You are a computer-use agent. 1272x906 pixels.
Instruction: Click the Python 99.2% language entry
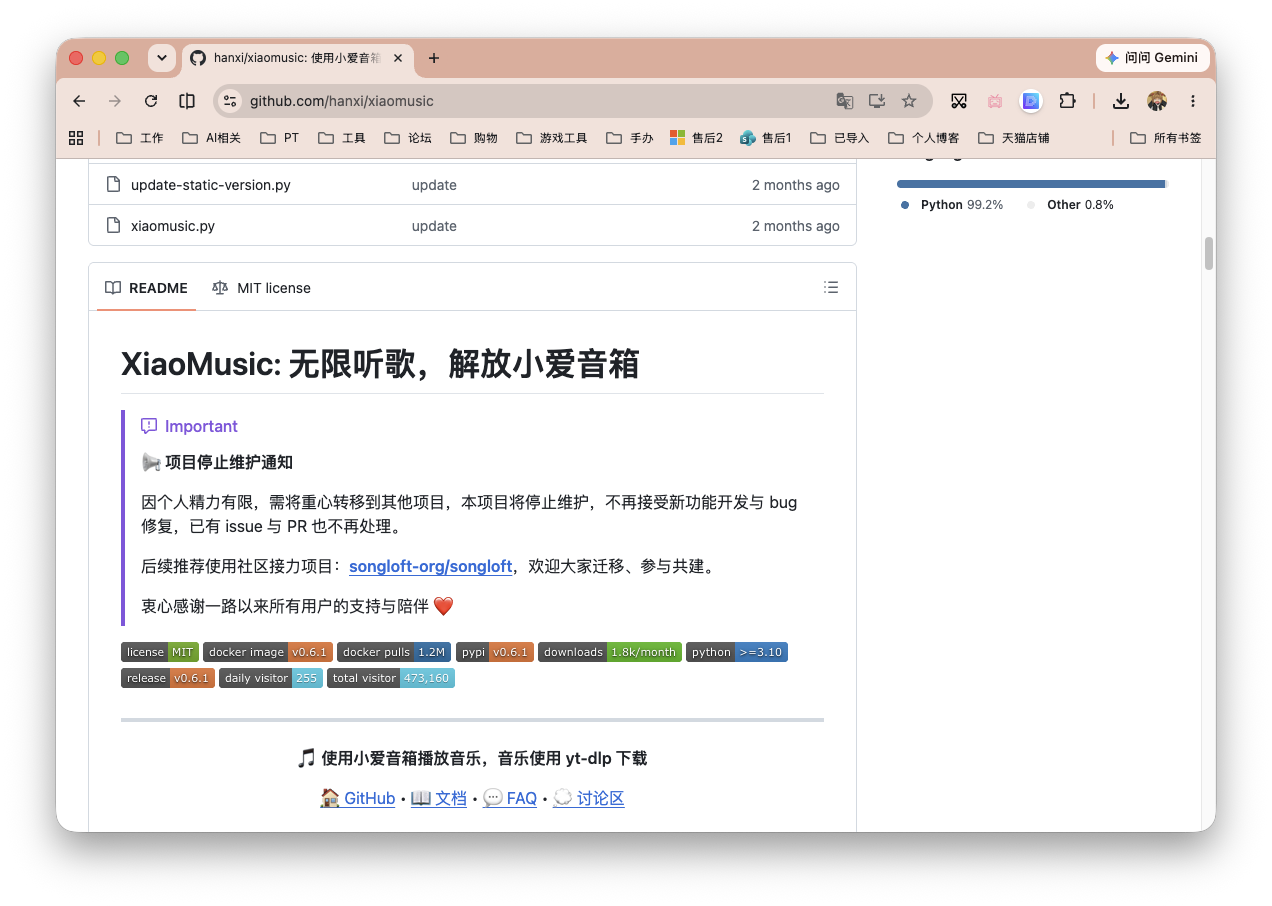tap(952, 205)
